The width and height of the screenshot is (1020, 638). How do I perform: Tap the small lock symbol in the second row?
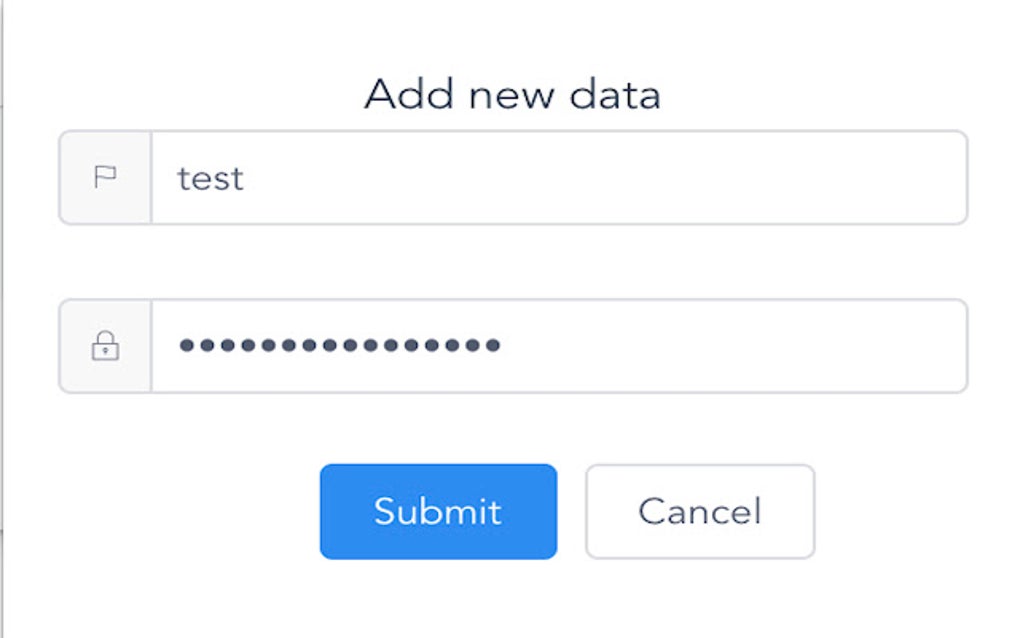[105, 346]
